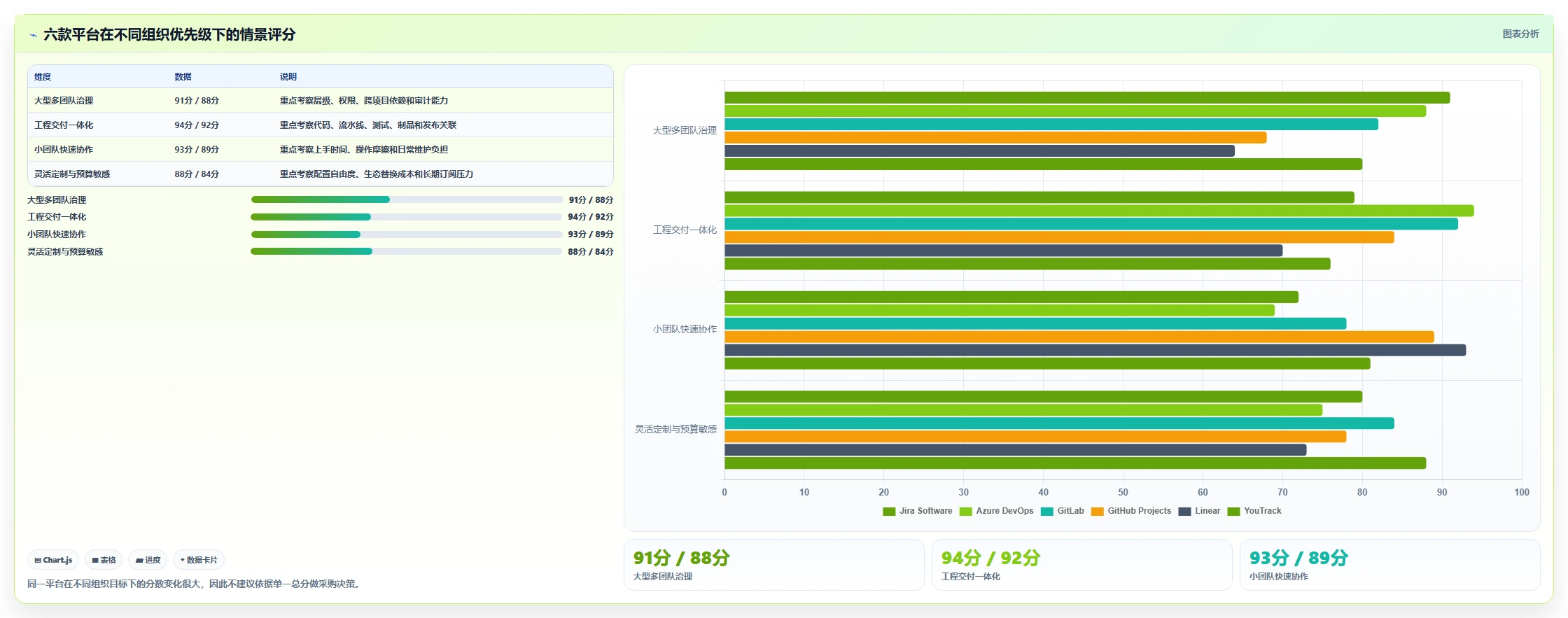Toggle GitLab series in legend

pos(1063,511)
